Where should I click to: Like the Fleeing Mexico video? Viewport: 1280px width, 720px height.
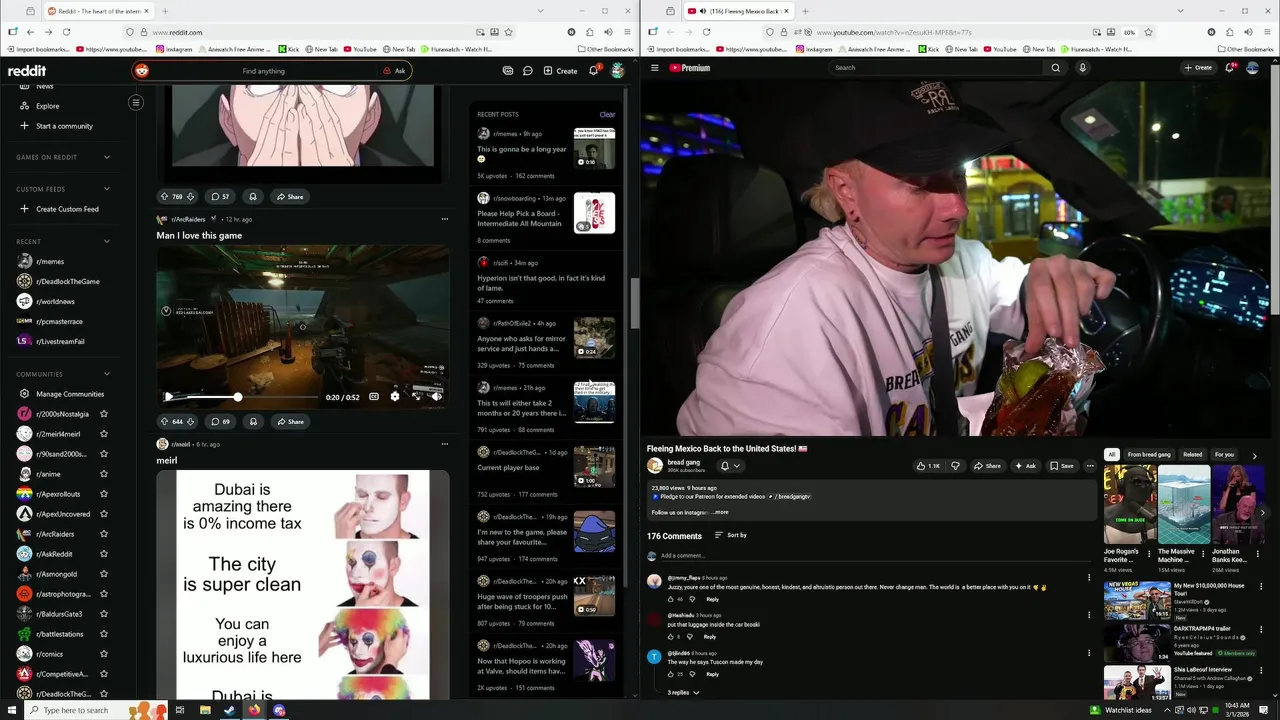click(929, 466)
